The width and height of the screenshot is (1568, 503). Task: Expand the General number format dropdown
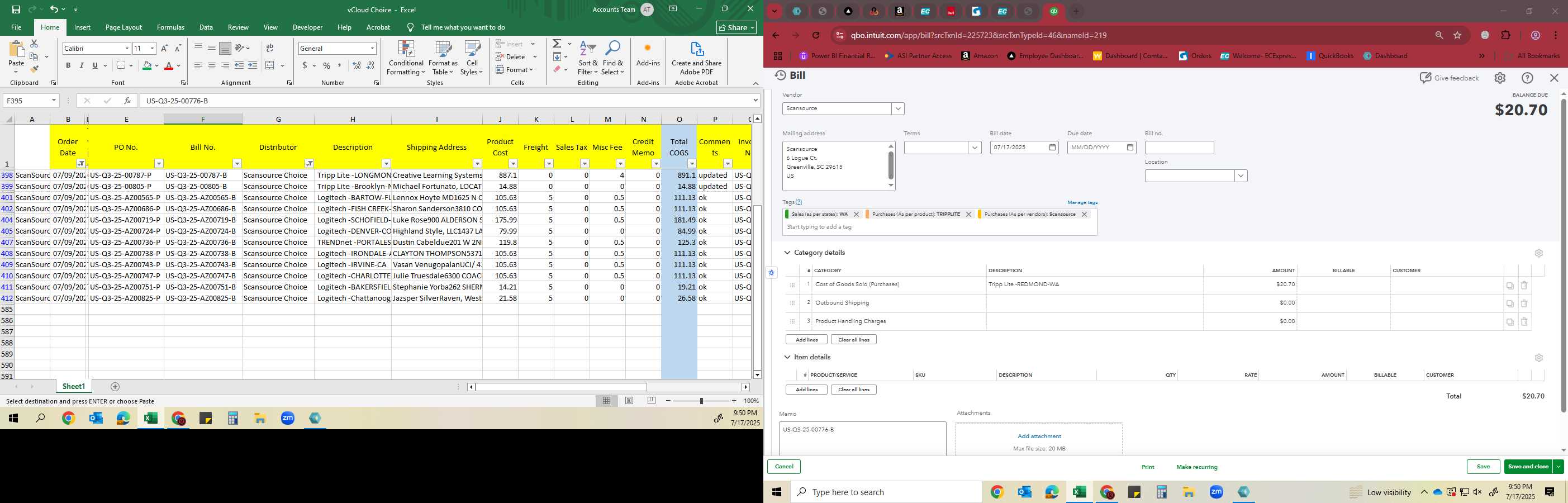tap(373, 48)
